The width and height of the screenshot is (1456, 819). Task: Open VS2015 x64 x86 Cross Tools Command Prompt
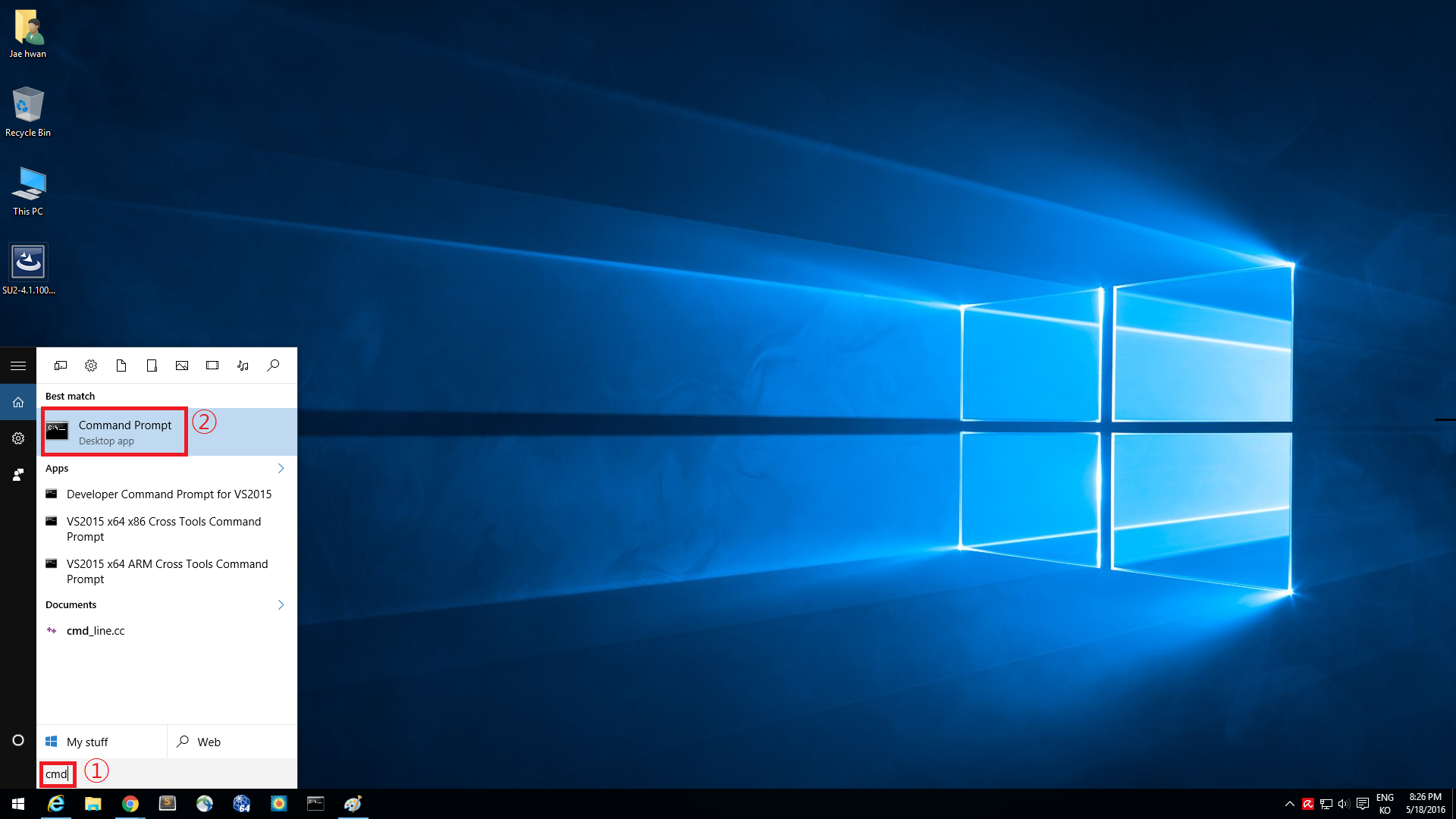pyautogui.click(x=167, y=529)
